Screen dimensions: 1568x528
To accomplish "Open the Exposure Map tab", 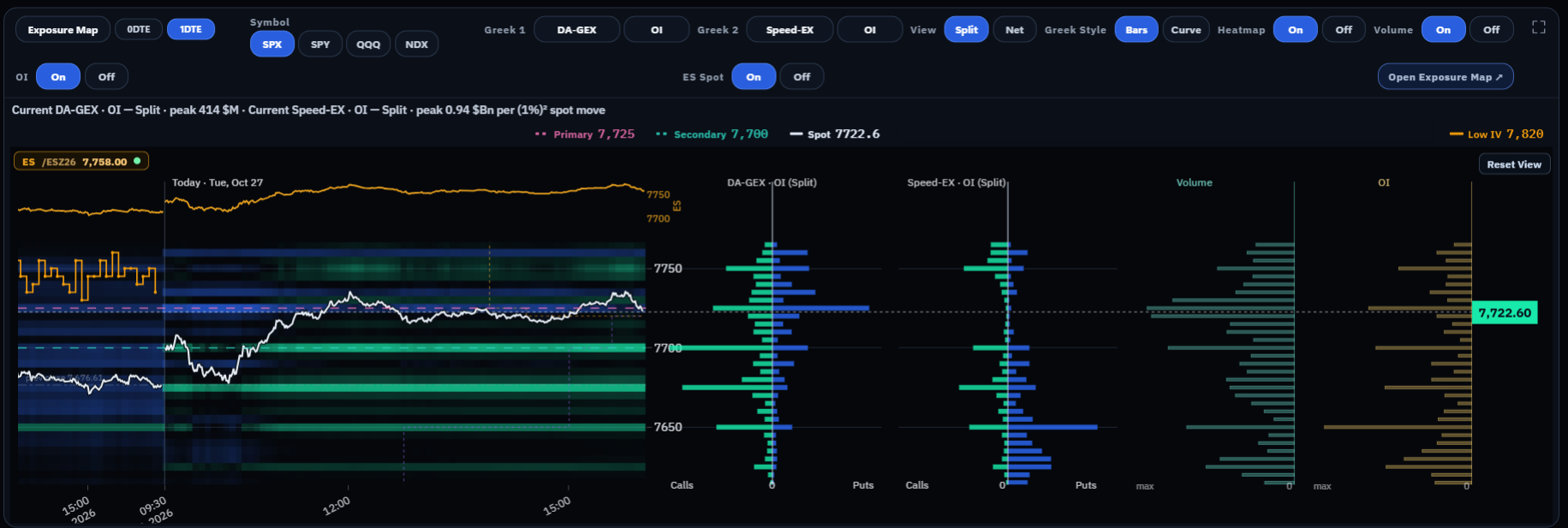I will tap(63, 30).
